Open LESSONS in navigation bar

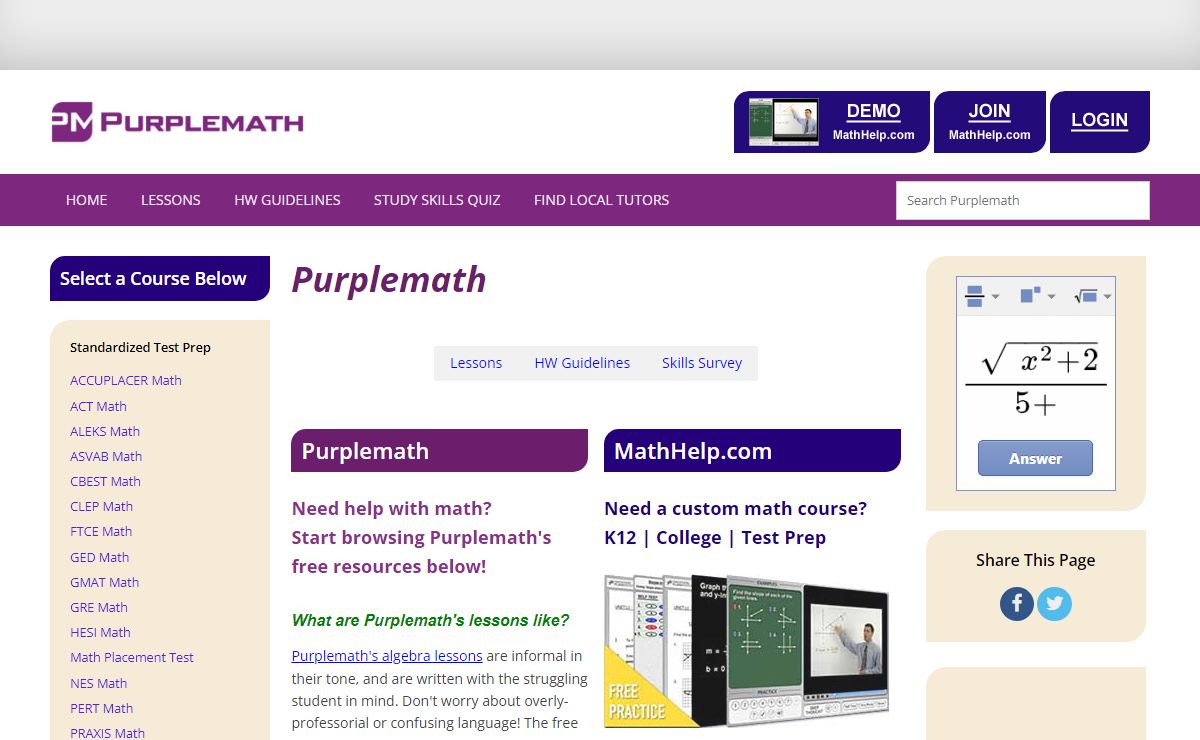pos(171,200)
